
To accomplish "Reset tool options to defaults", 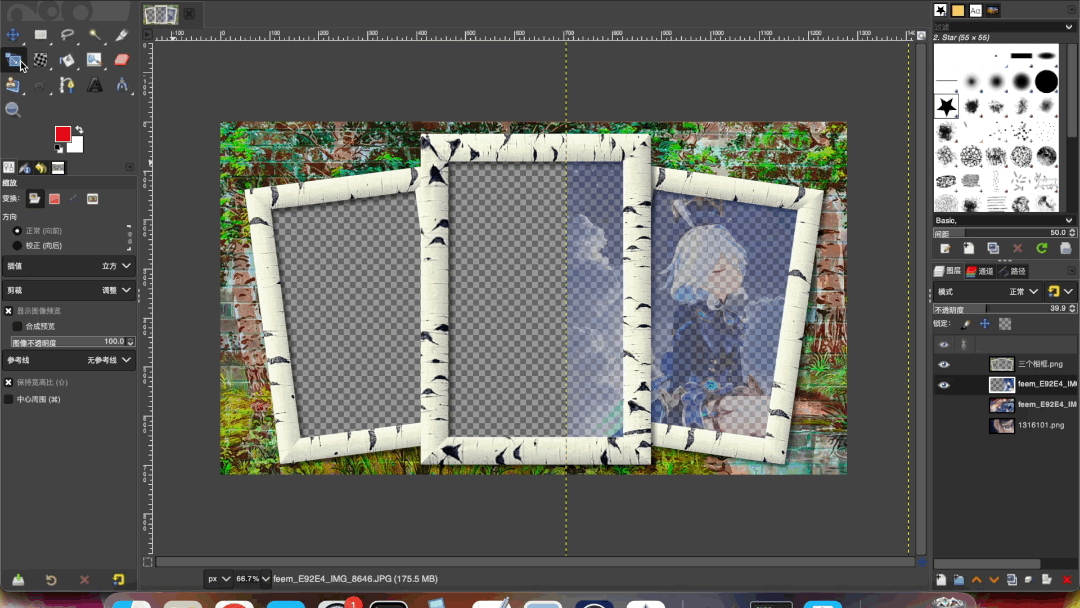I will point(118,580).
